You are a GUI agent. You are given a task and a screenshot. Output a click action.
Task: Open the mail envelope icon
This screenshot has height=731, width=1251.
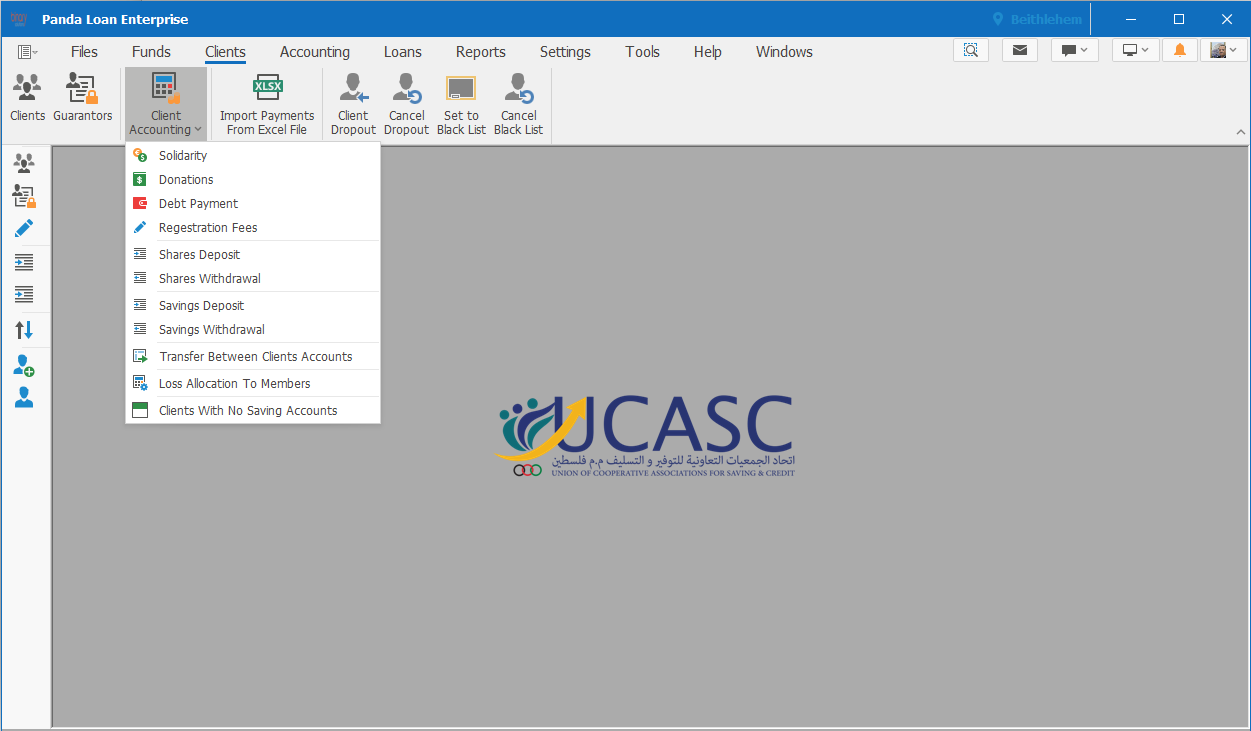click(1019, 50)
